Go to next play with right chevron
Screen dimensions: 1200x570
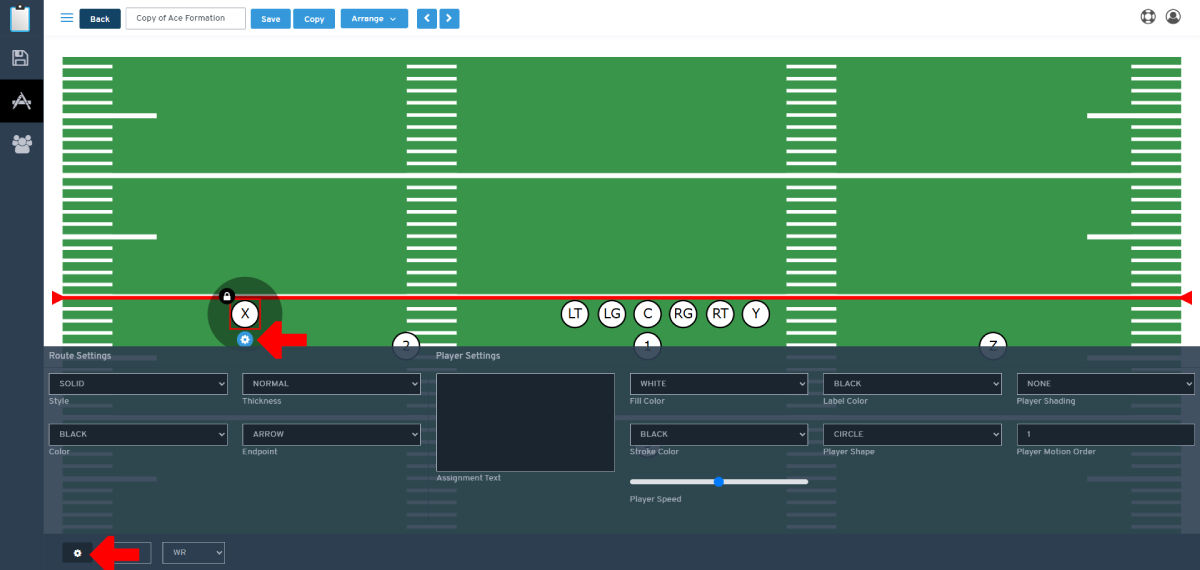(x=450, y=18)
